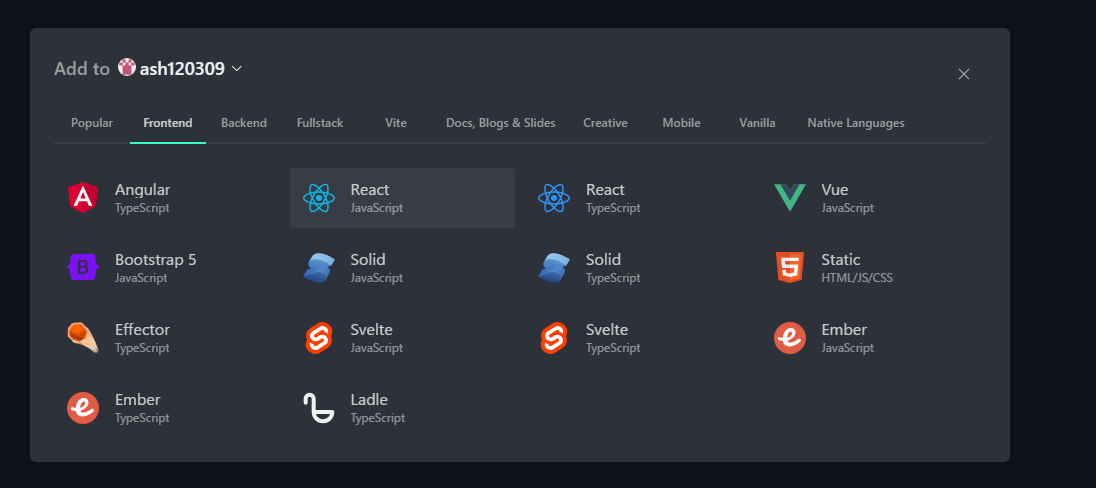This screenshot has height=488, width=1096.
Task: Select the Vite tab
Action: pos(396,123)
